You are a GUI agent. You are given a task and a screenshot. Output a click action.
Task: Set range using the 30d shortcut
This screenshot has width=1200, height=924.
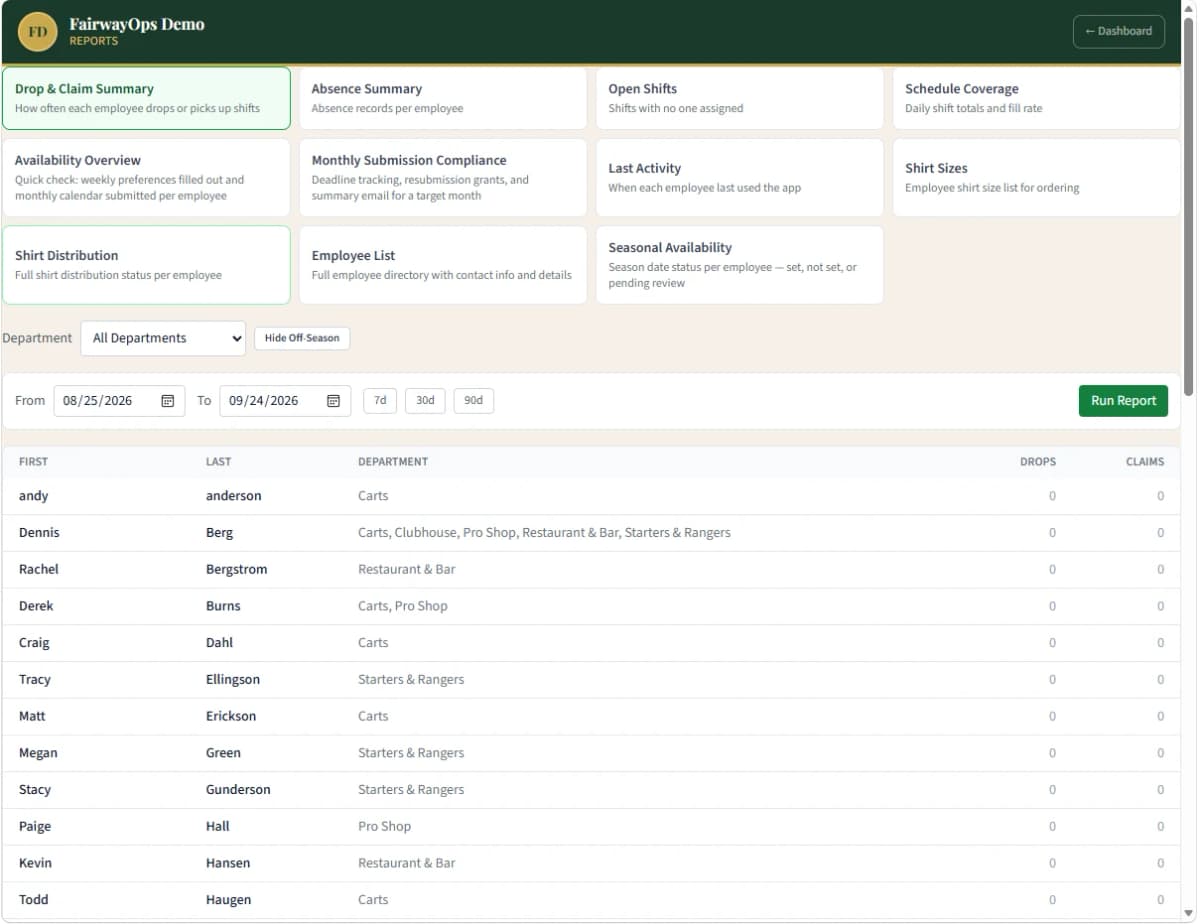pos(425,401)
